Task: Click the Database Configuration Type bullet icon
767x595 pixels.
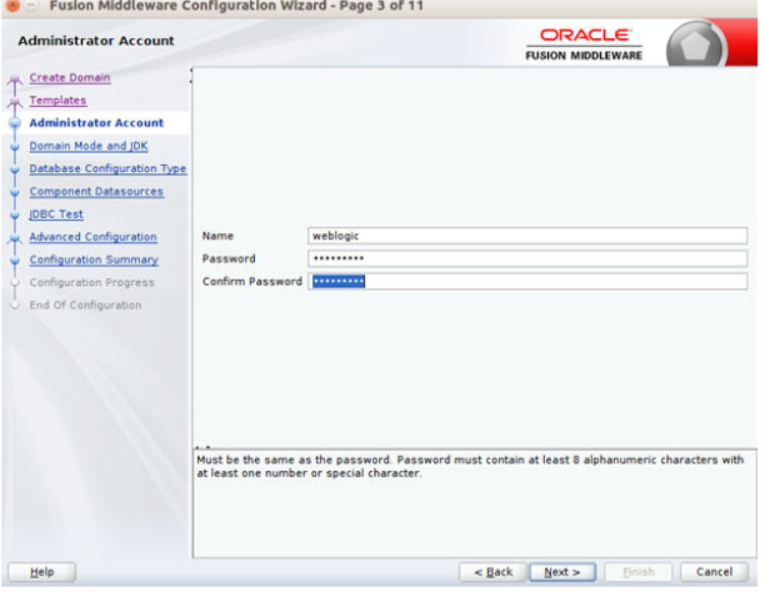Action: click(x=15, y=169)
